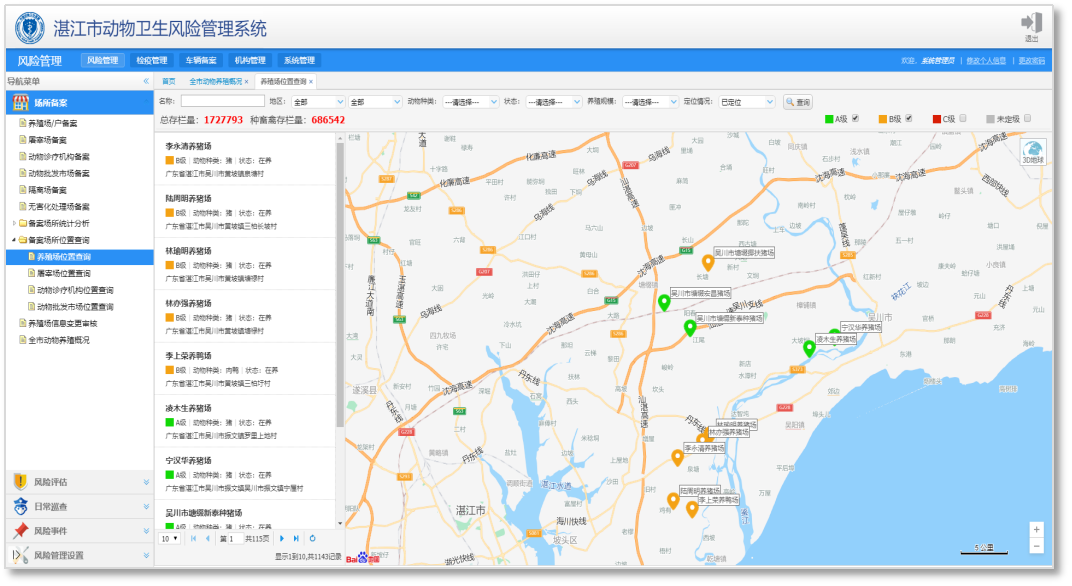Open the 检疫管理 top menu

click(x=152, y=61)
